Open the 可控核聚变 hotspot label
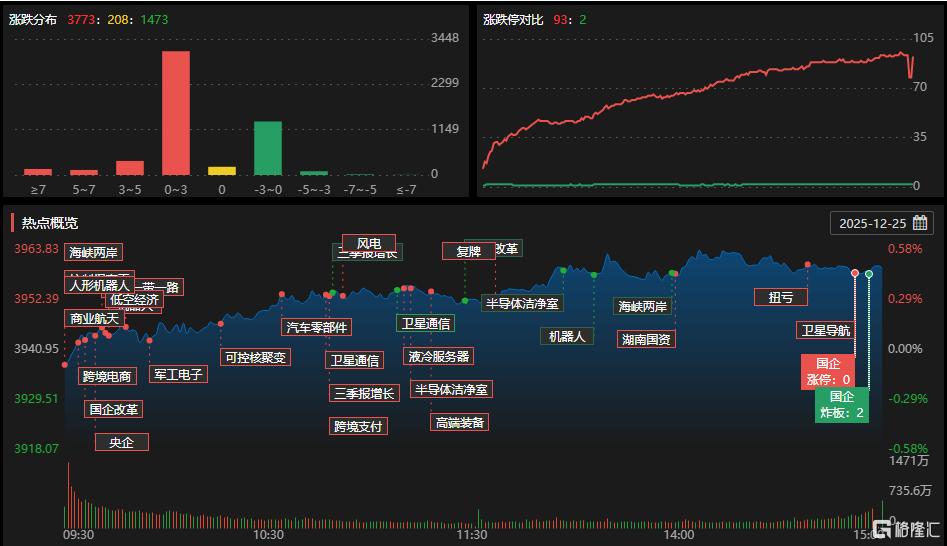This screenshot has width=947, height=546. click(x=255, y=357)
